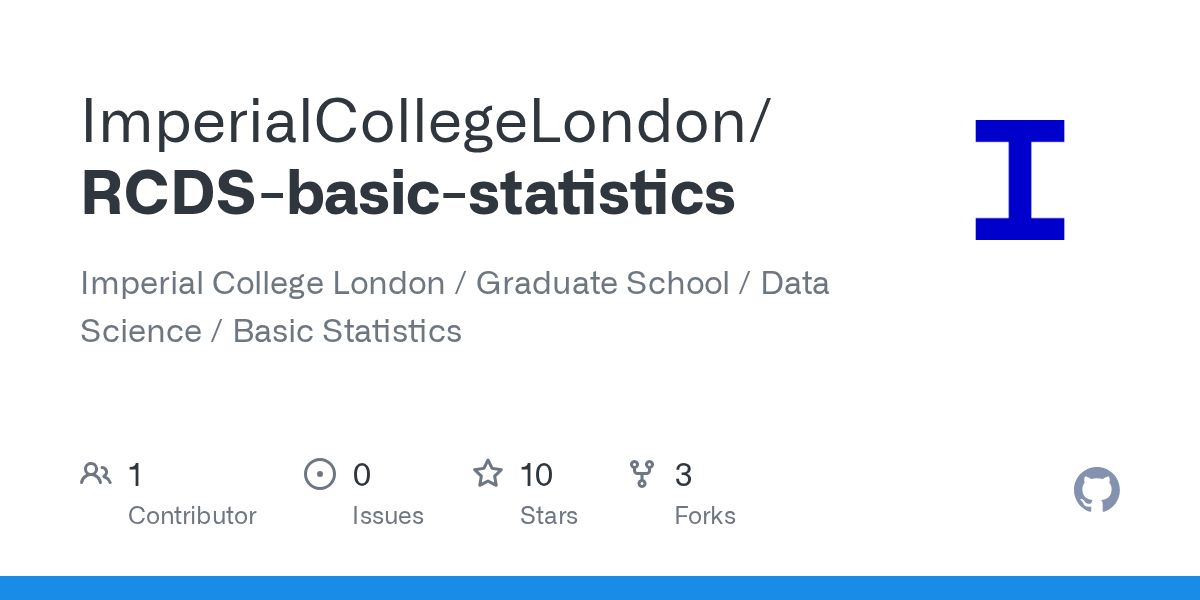Image resolution: width=1200 pixels, height=600 pixels.
Task: Open the ImperialCollegeLondon owner name
Action: (425, 122)
